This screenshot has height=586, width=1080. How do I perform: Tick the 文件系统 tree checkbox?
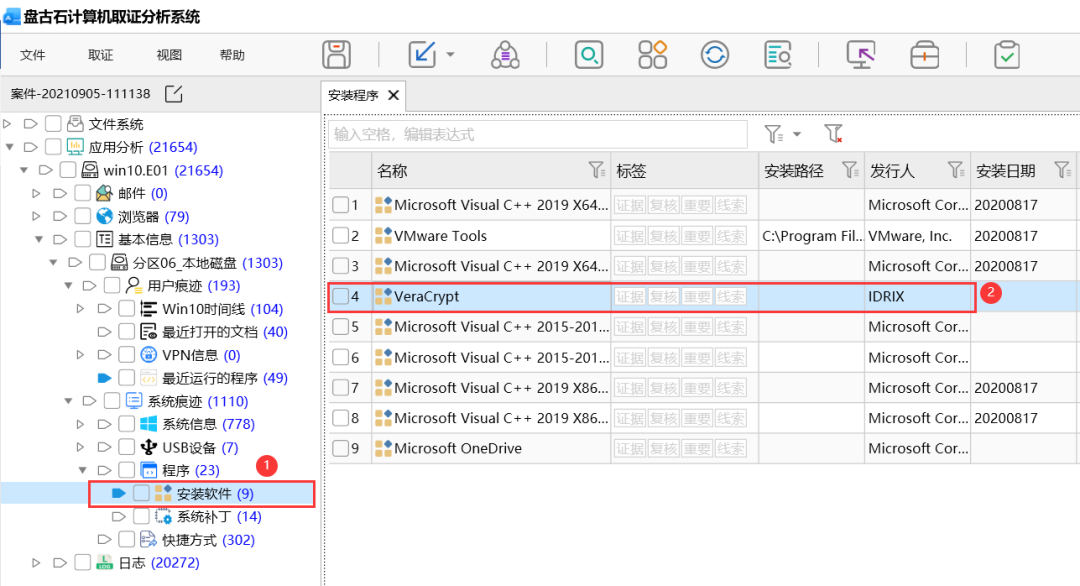(x=53, y=124)
